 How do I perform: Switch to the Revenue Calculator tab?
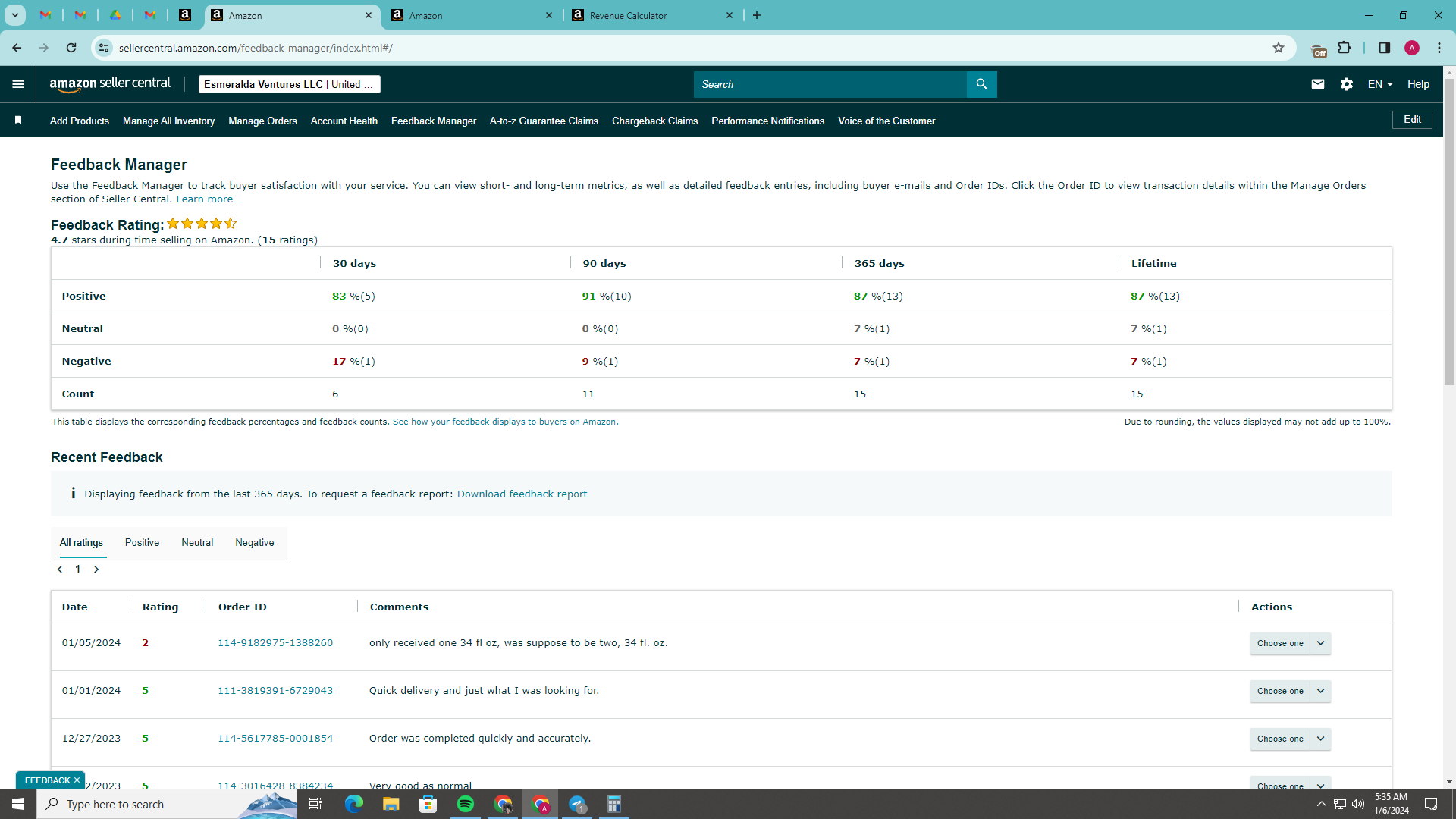click(x=654, y=15)
